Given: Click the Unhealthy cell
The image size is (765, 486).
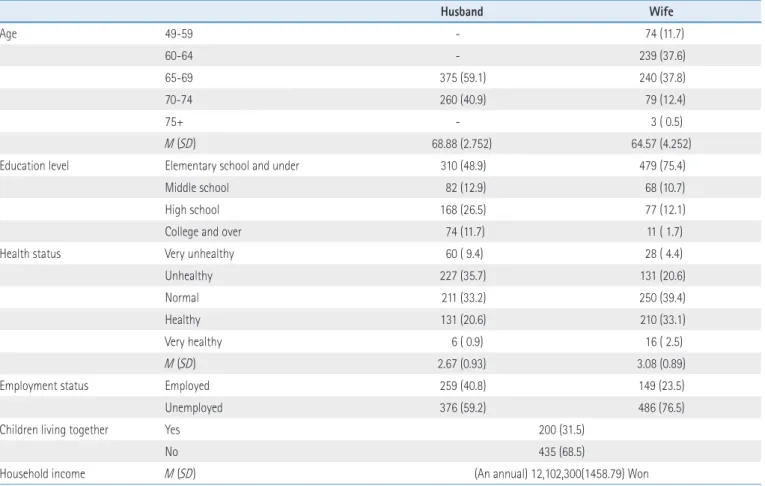Looking at the screenshot, I should [x=189, y=275].
